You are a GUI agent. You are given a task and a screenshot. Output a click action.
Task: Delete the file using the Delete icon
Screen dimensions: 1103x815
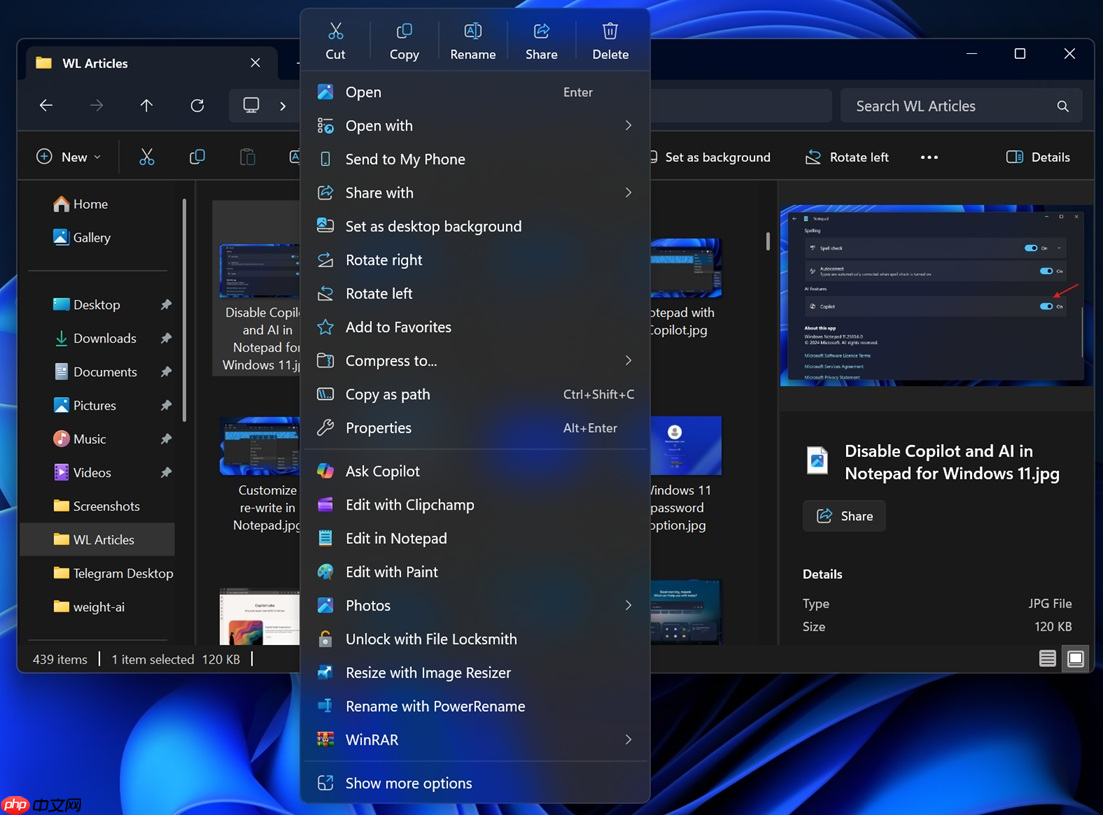pos(610,39)
